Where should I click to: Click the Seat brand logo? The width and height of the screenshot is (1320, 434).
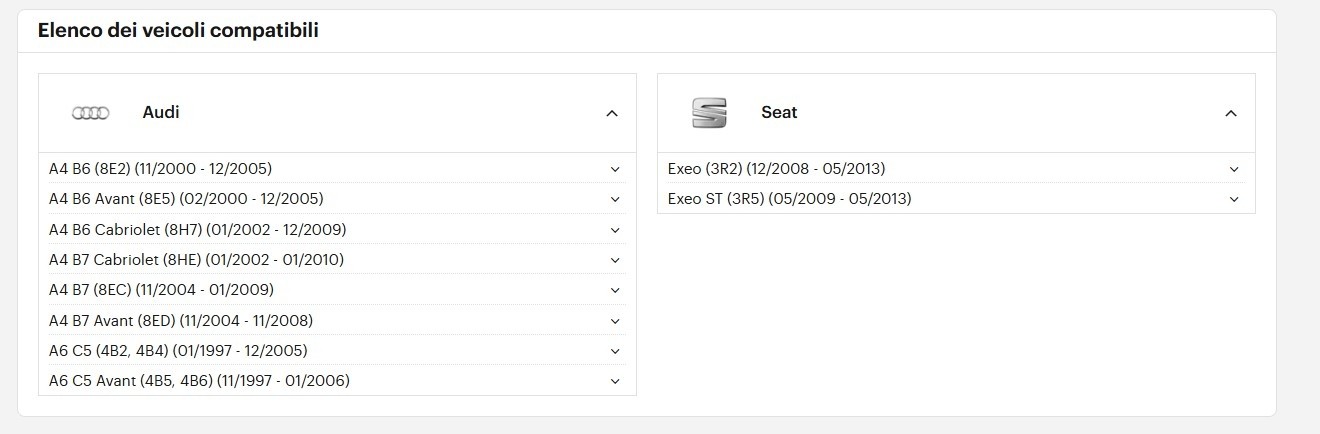pyautogui.click(x=709, y=113)
